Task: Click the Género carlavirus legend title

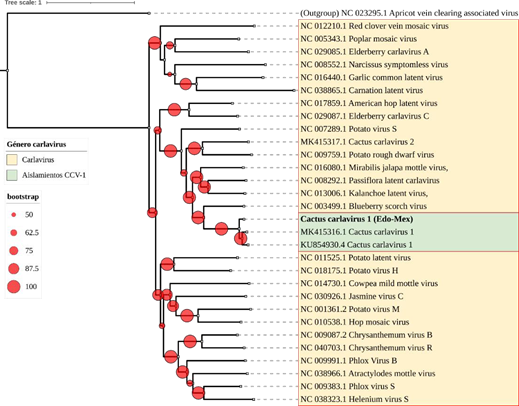Action: (x=36, y=145)
